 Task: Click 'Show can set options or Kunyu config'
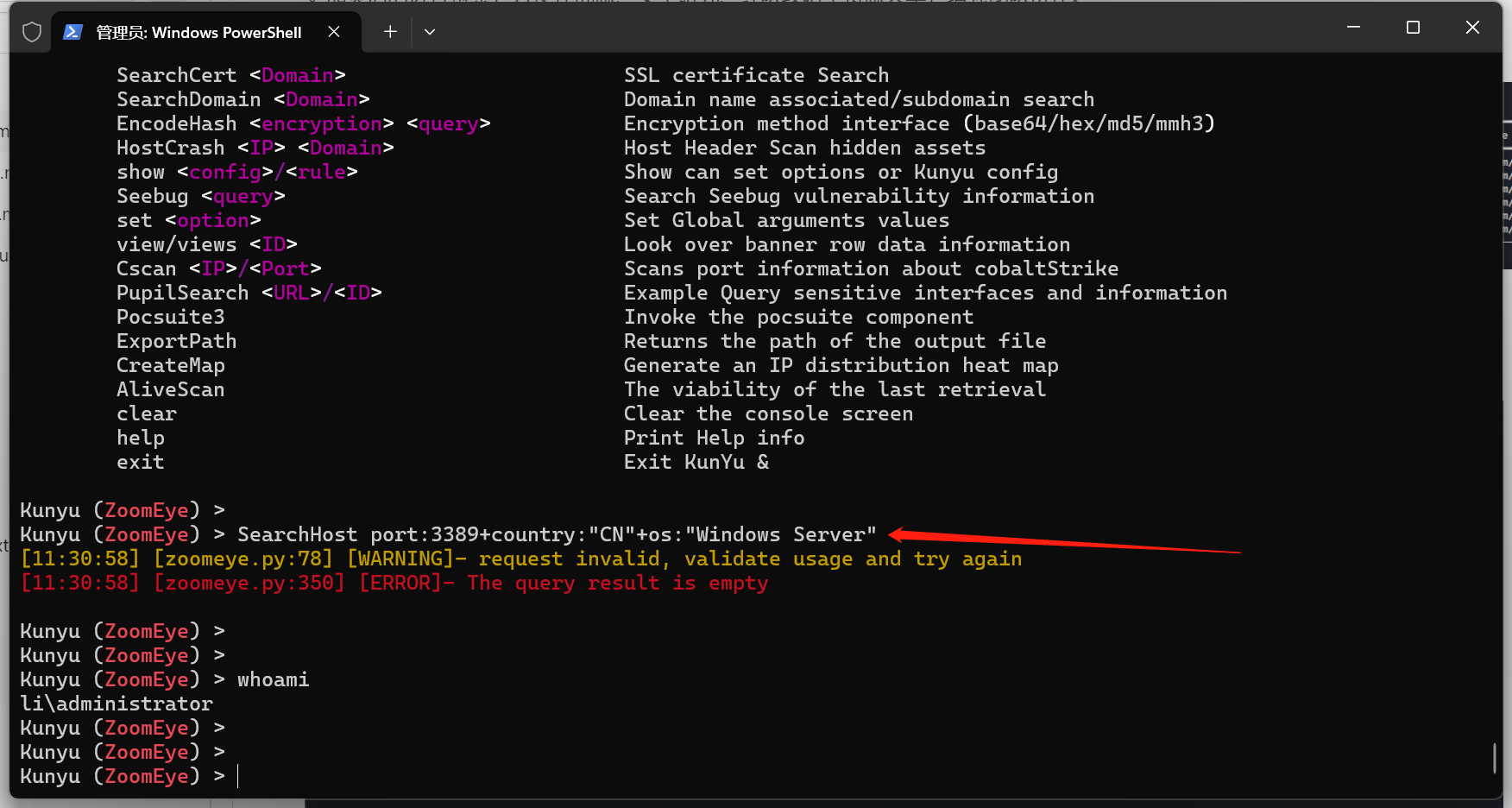point(841,172)
